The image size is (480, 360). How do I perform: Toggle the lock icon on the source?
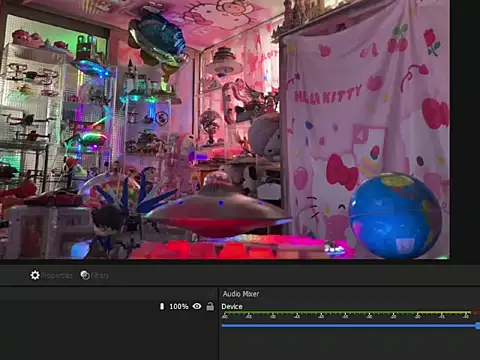click(x=210, y=306)
